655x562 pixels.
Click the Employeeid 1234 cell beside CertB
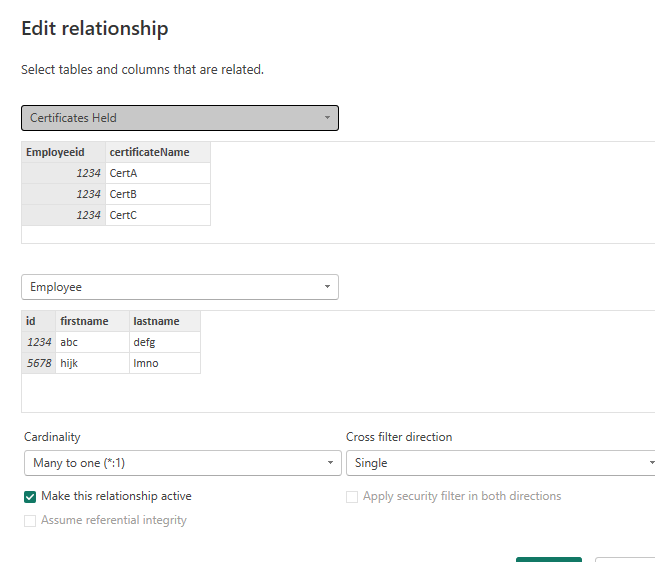point(63,194)
